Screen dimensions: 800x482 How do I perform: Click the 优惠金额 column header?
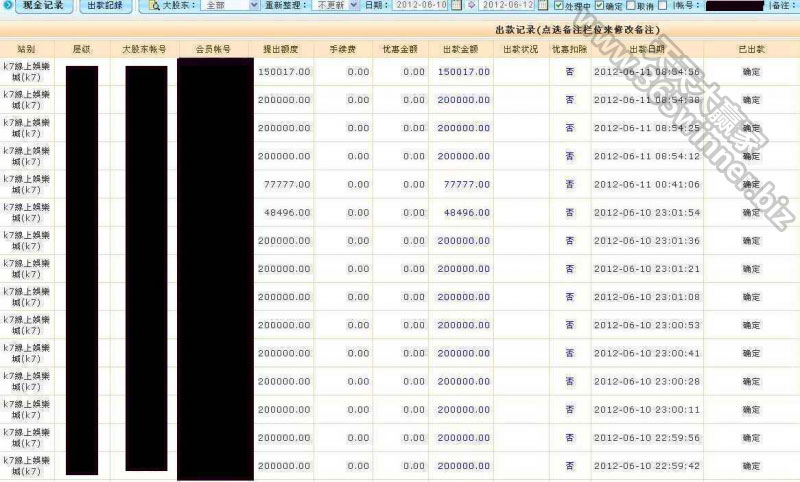click(x=401, y=49)
